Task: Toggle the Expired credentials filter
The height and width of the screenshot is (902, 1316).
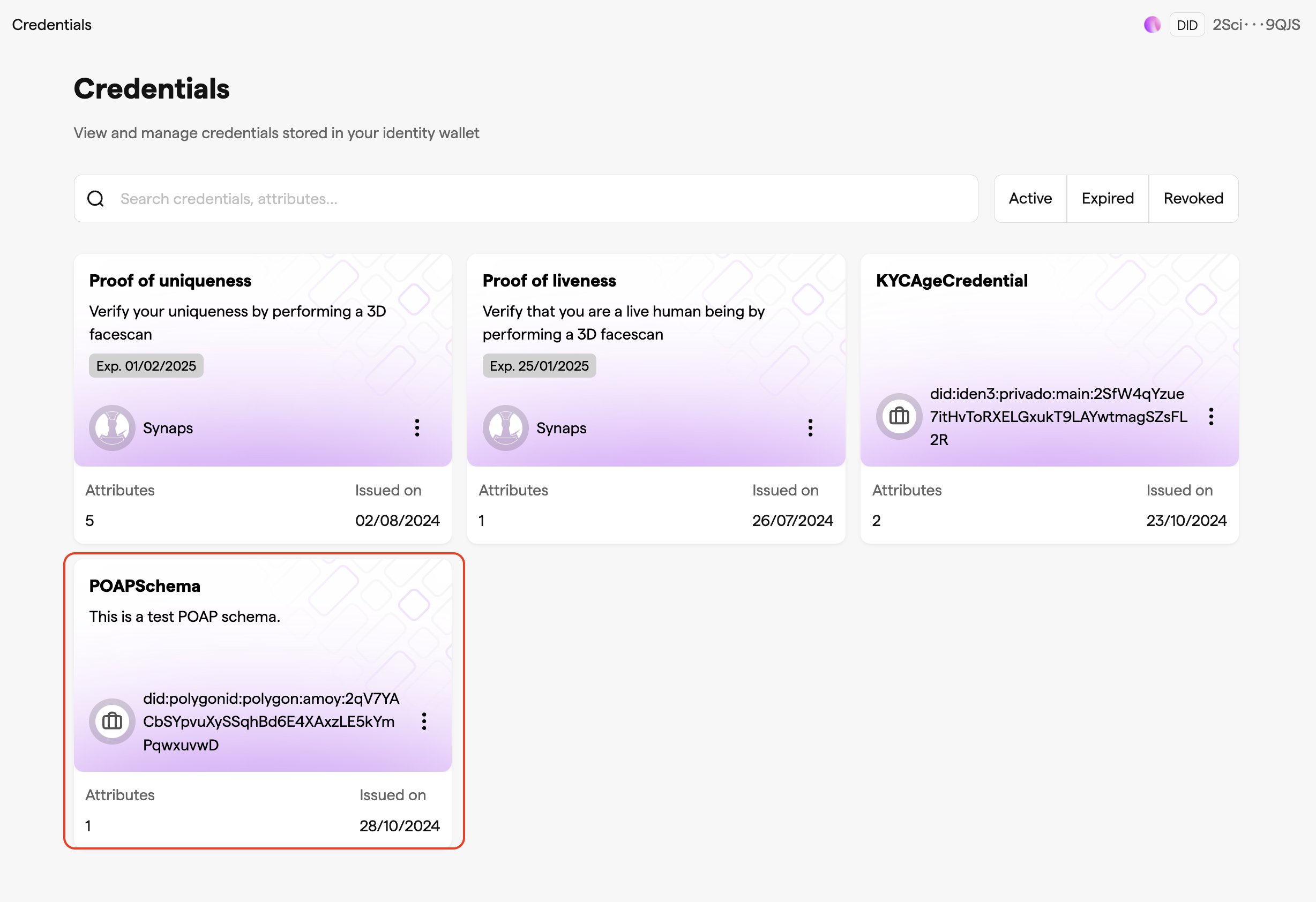Action: (1108, 199)
